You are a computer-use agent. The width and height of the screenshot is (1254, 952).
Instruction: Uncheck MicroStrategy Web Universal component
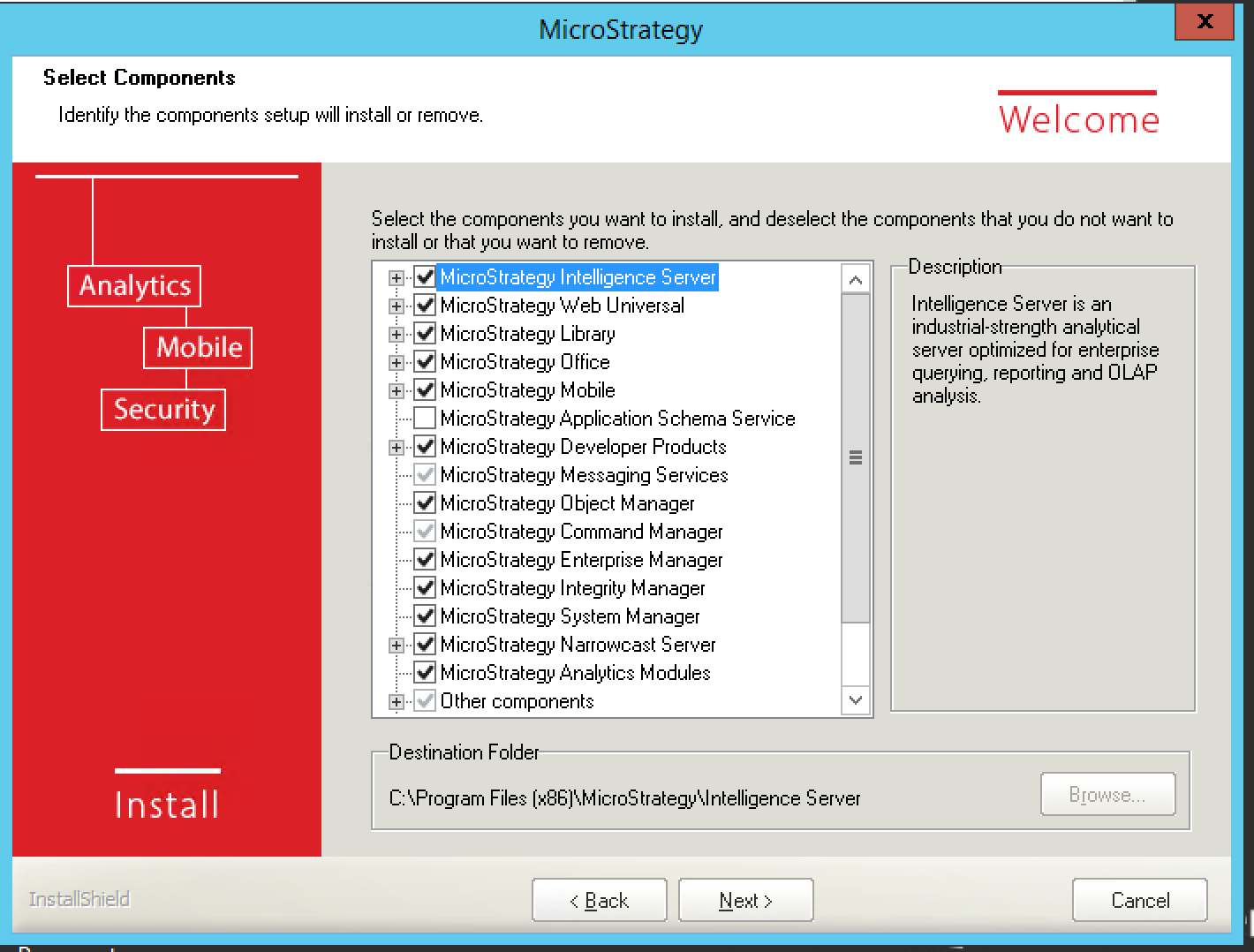click(x=425, y=305)
